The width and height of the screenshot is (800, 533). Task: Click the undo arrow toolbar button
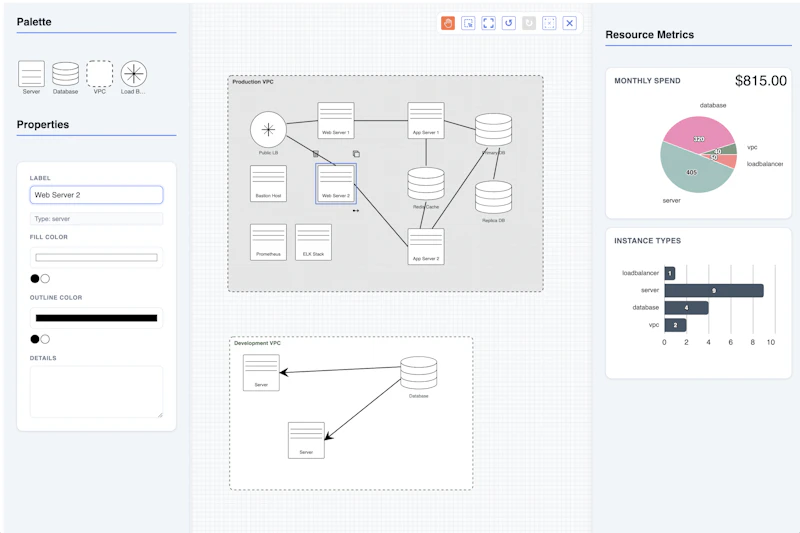click(509, 23)
